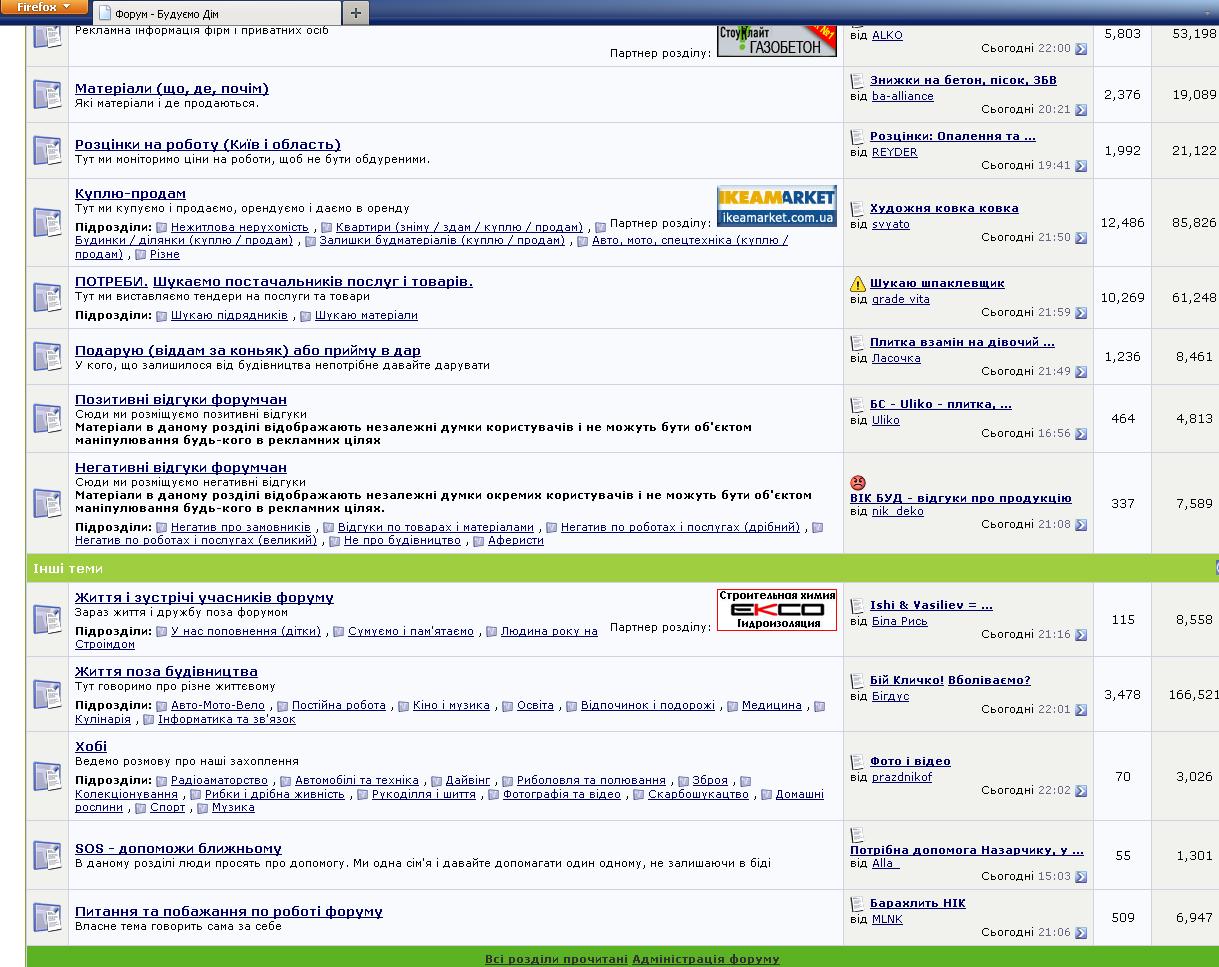The width and height of the screenshot is (1219, 967).
Task: Open subforum 'Нежитлова нерухомість'
Action: pos(240,227)
